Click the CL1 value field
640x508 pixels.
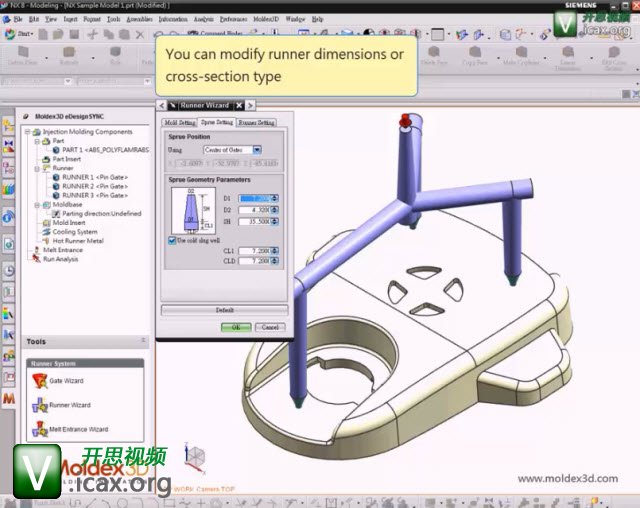[255, 251]
